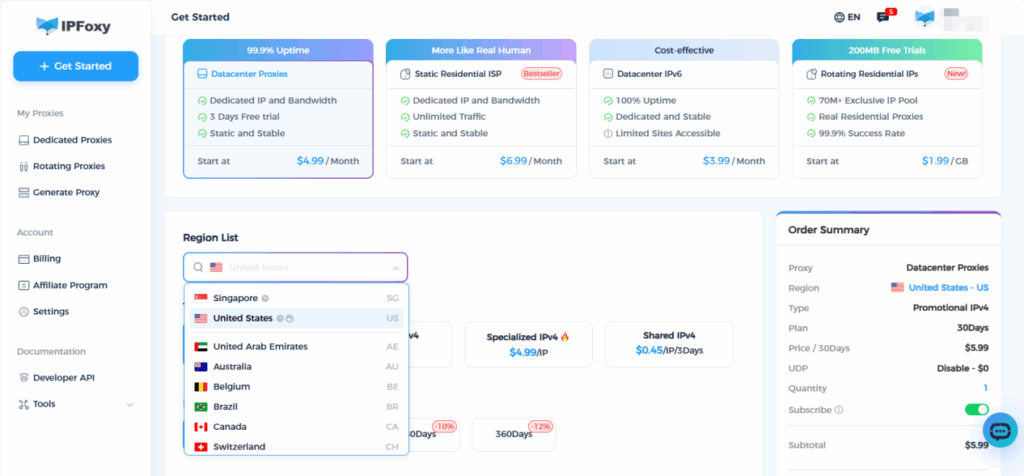Viewport: 1024px width, 476px height.
Task: Select the Specialized IPv4 type option
Action: pyautogui.click(x=528, y=344)
